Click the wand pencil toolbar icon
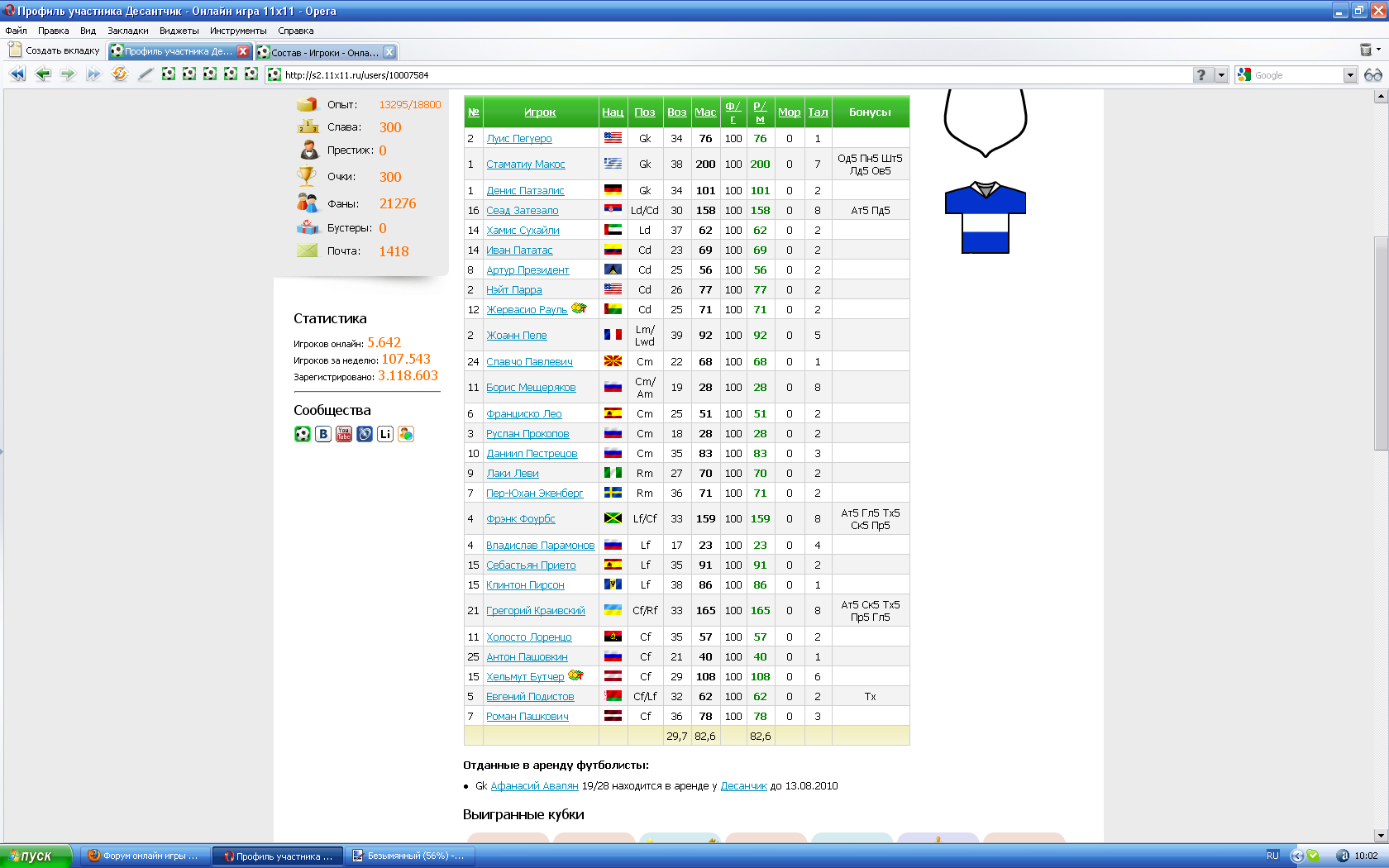Image resolution: width=1389 pixels, height=868 pixels. click(x=146, y=74)
